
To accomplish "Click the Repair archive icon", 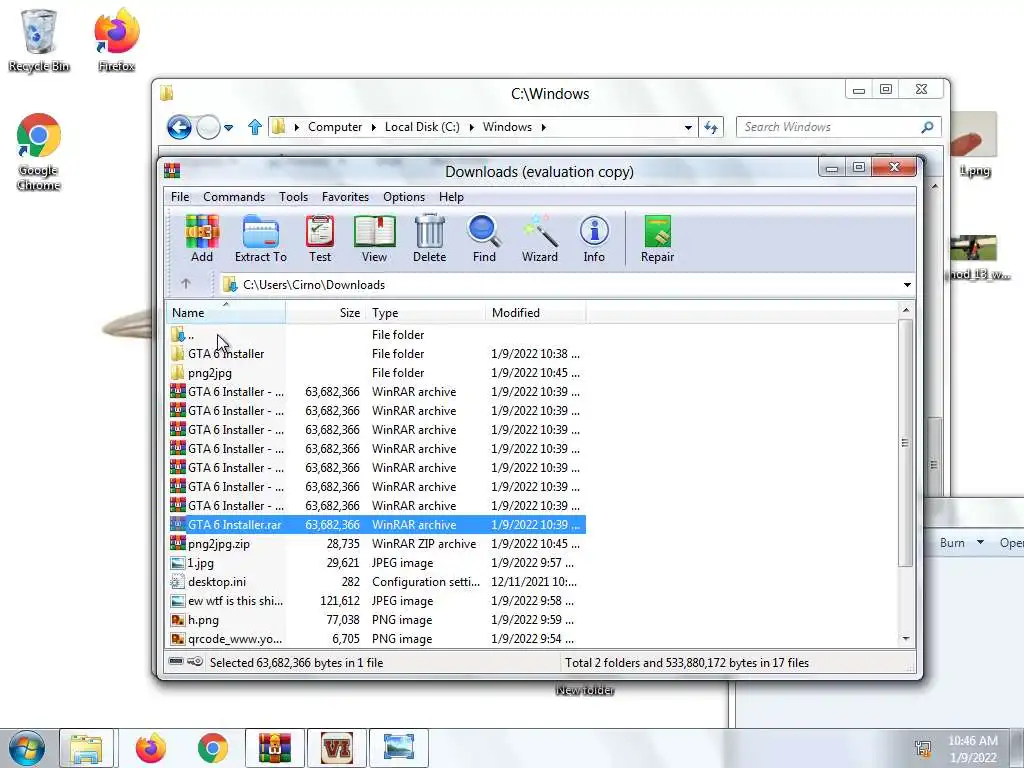I will point(657,238).
